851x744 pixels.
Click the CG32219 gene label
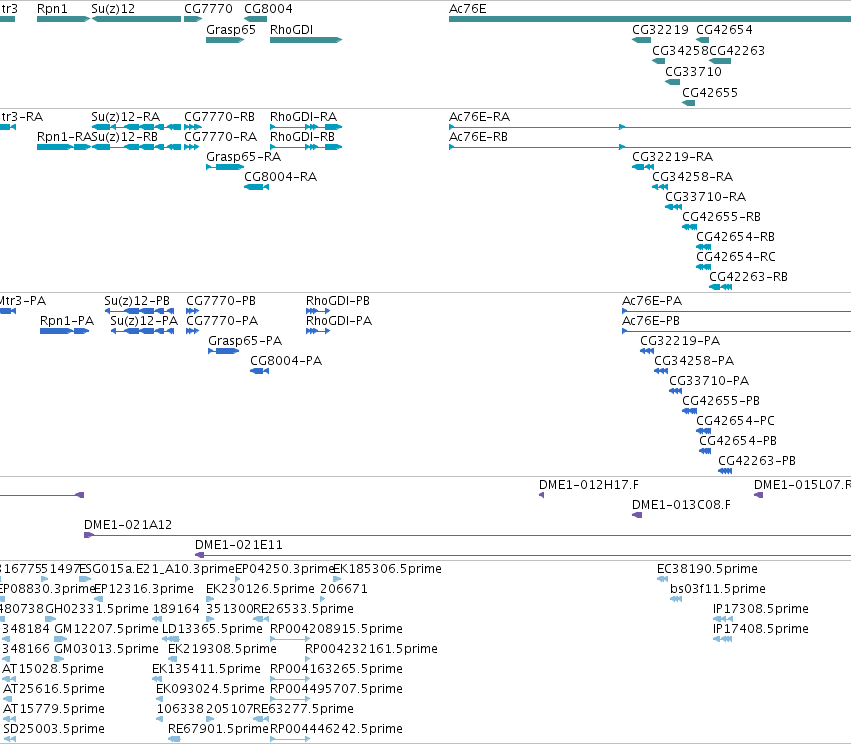(661, 29)
